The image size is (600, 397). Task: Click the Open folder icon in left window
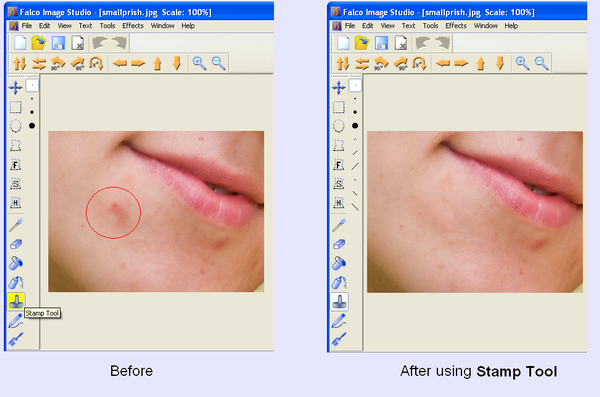[39, 43]
